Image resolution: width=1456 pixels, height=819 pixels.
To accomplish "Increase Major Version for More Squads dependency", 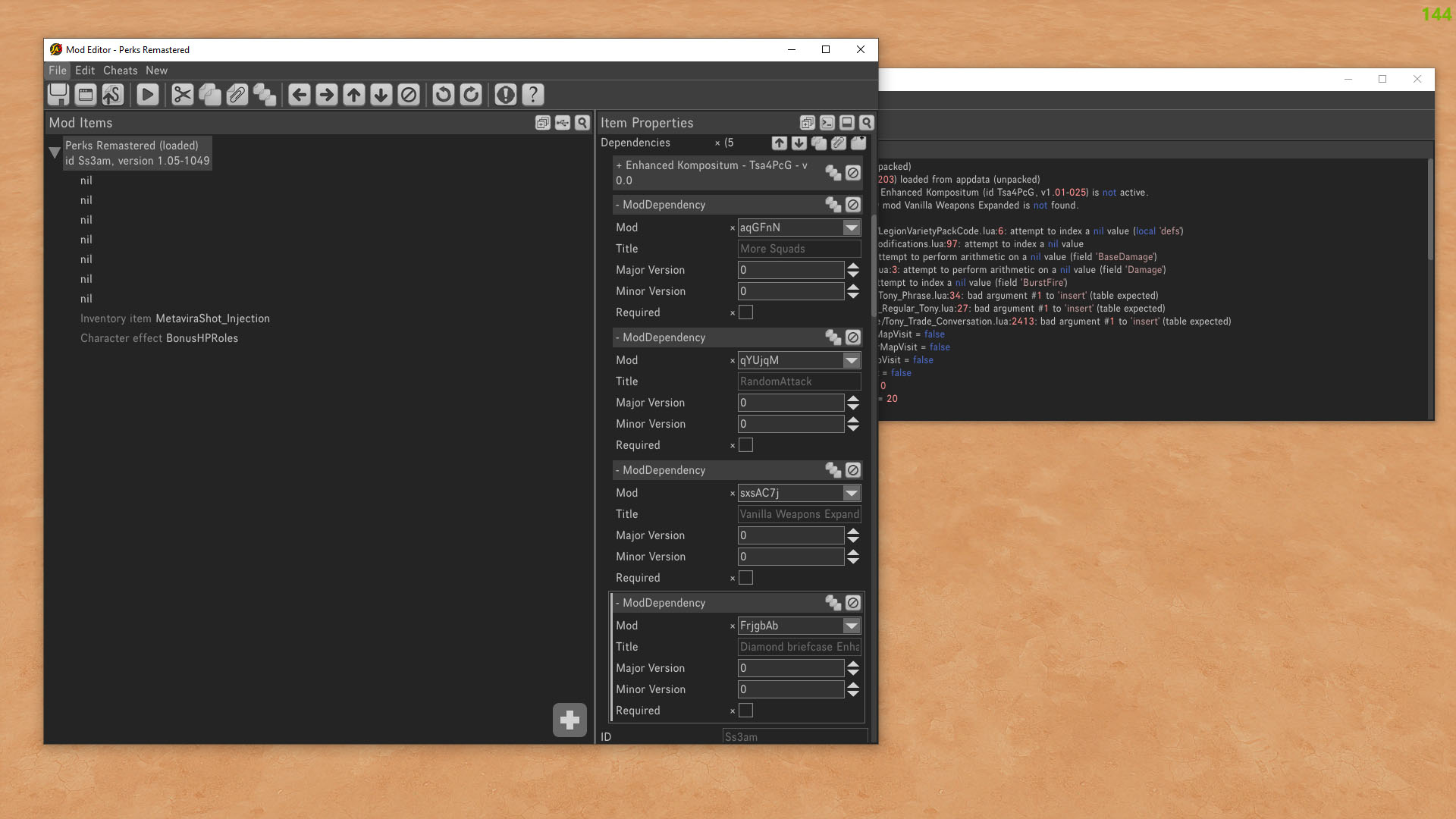I will pos(853,266).
